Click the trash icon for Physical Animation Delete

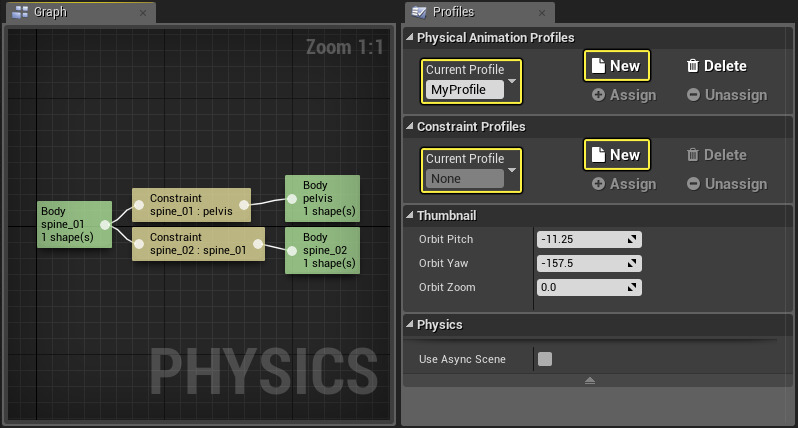tap(692, 66)
